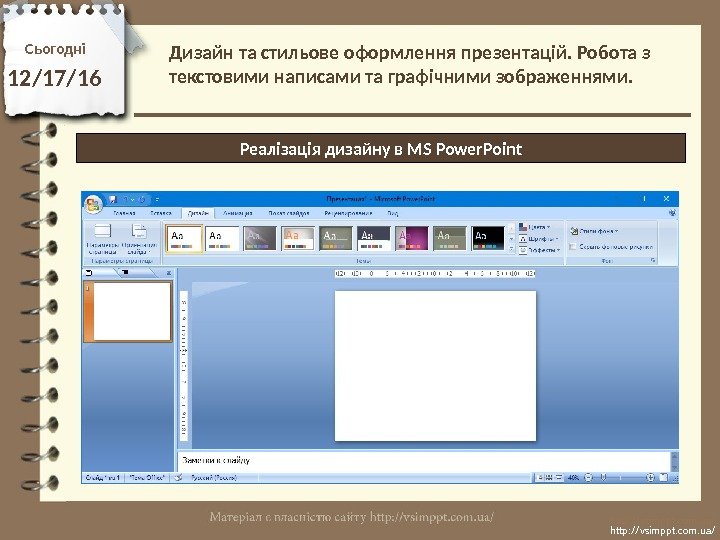The image size is (720, 540).
Task: Click the round Office button
Action: [93, 205]
